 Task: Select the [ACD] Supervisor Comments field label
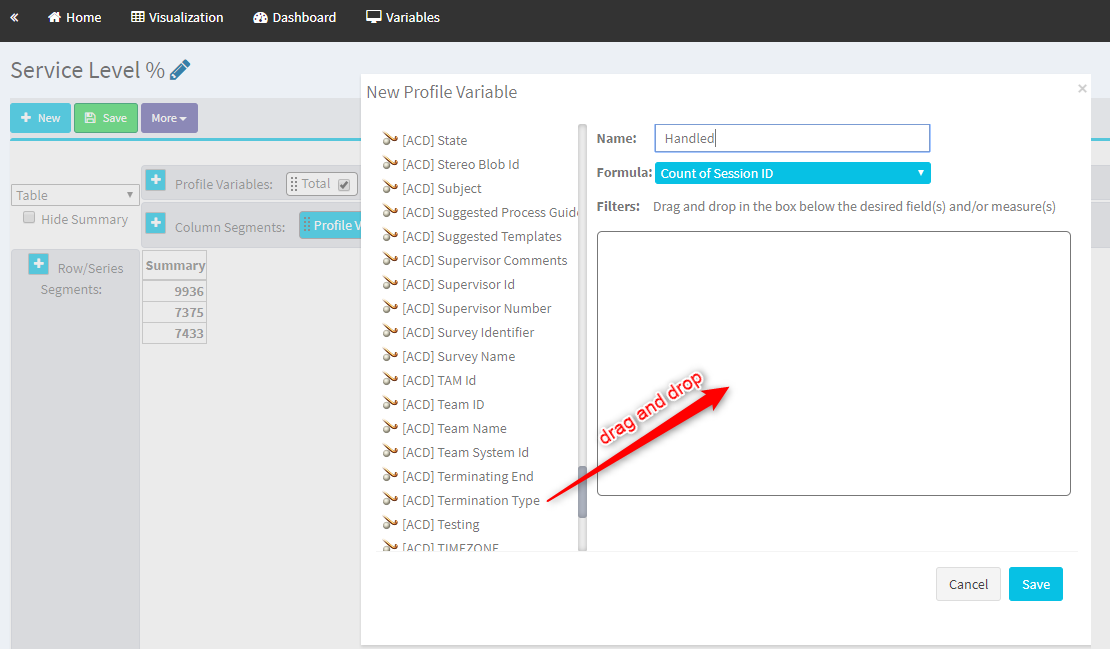(x=485, y=260)
